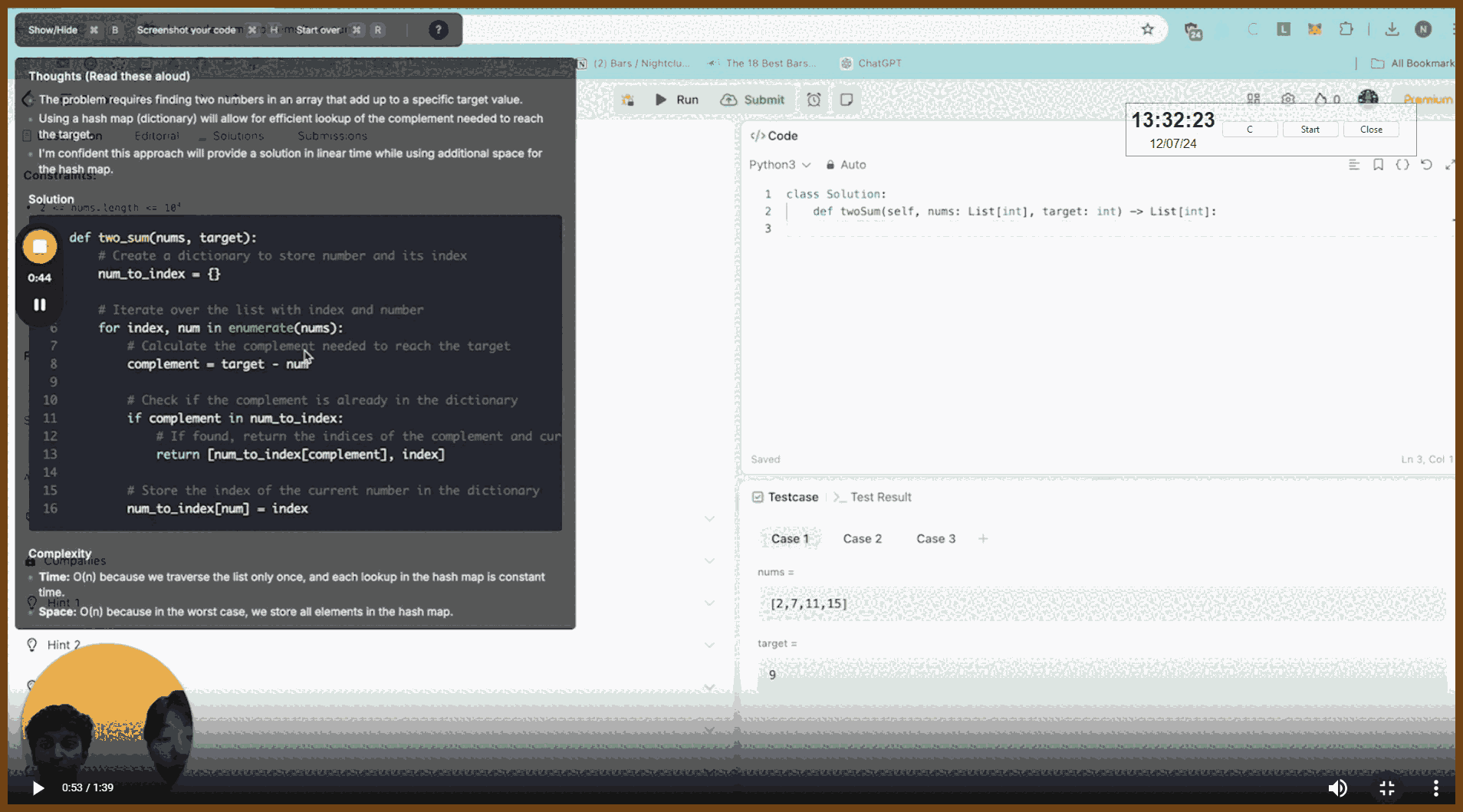Open The 18 Best Bars bookmark
The width and height of the screenshot is (1463, 812).
[762, 63]
